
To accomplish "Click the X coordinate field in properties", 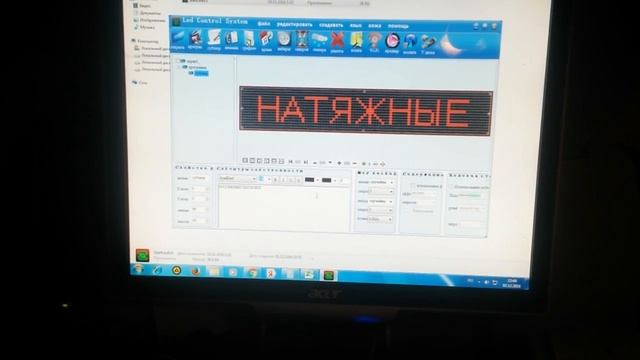I will pyautogui.click(x=200, y=189).
